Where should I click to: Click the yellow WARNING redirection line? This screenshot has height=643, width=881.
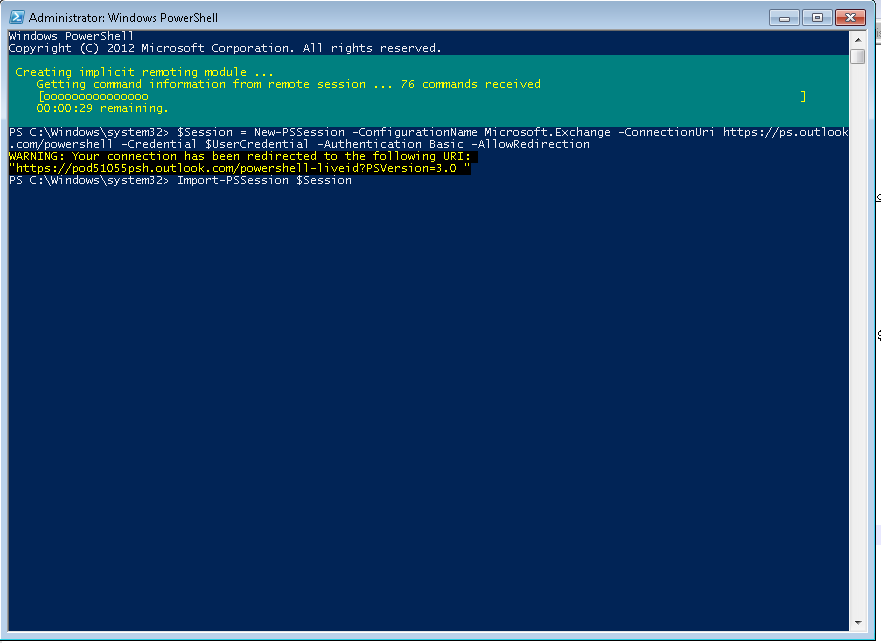coord(240,156)
